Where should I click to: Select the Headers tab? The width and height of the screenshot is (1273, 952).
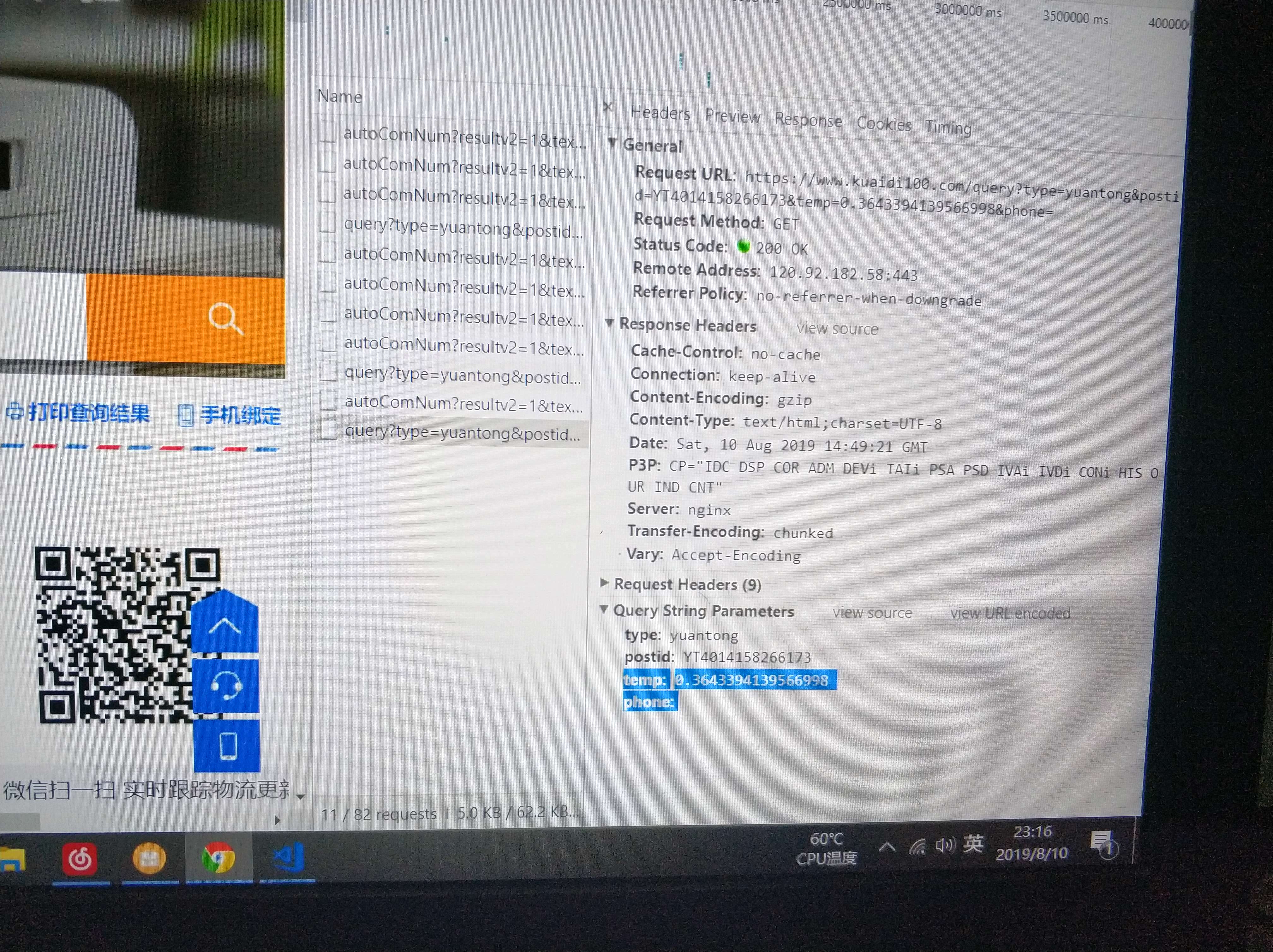pos(660,112)
